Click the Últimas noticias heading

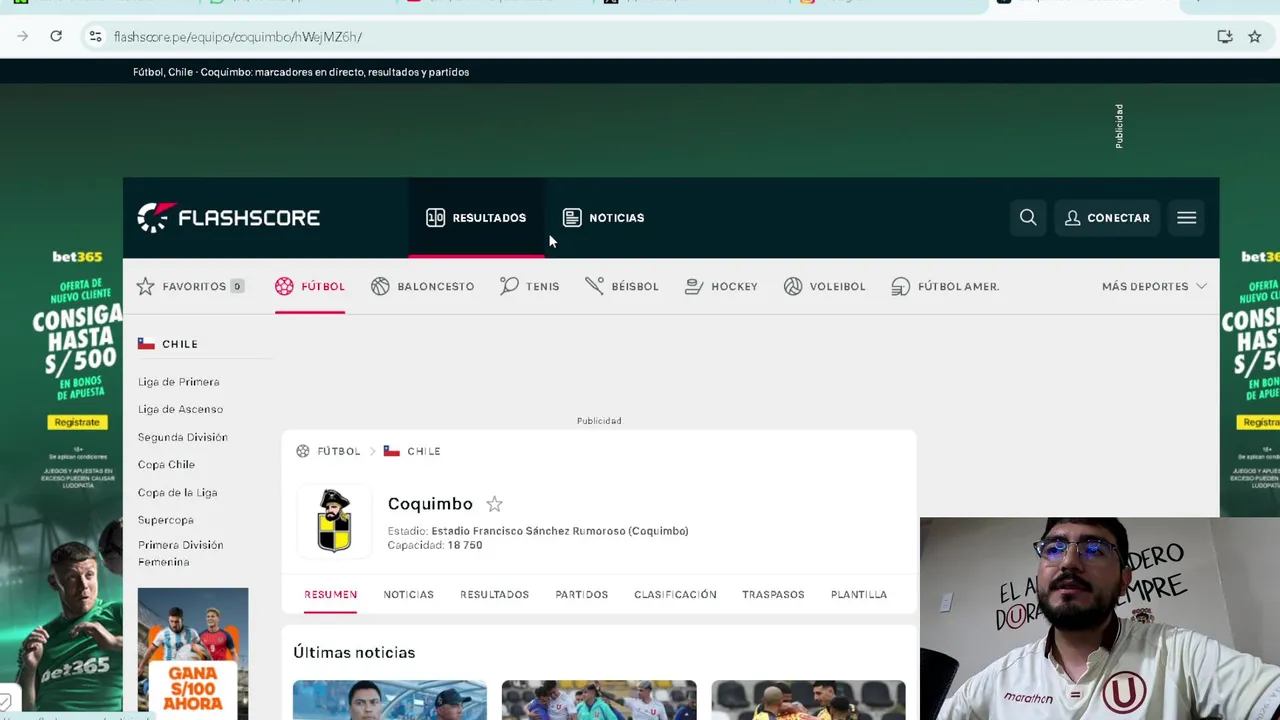pyautogui.click(x=354, y=652)
